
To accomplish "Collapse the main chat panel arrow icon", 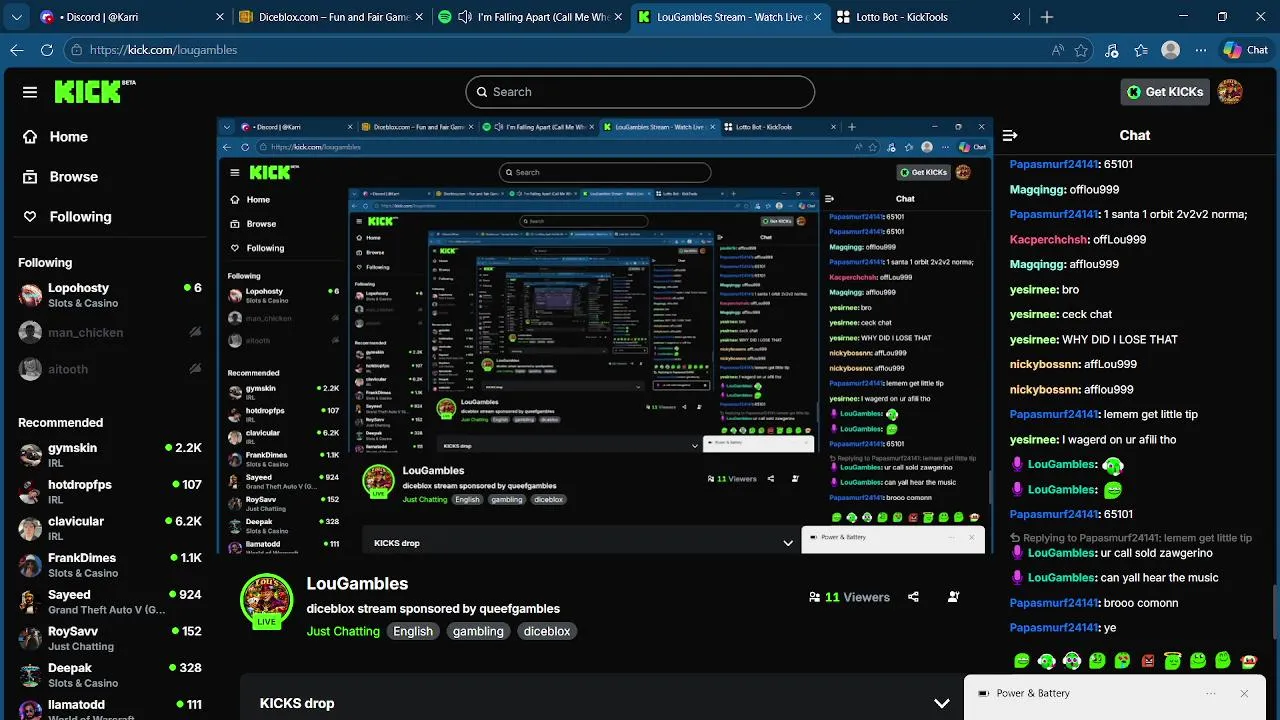I will pyautogui.click(x=1010, y=135).
